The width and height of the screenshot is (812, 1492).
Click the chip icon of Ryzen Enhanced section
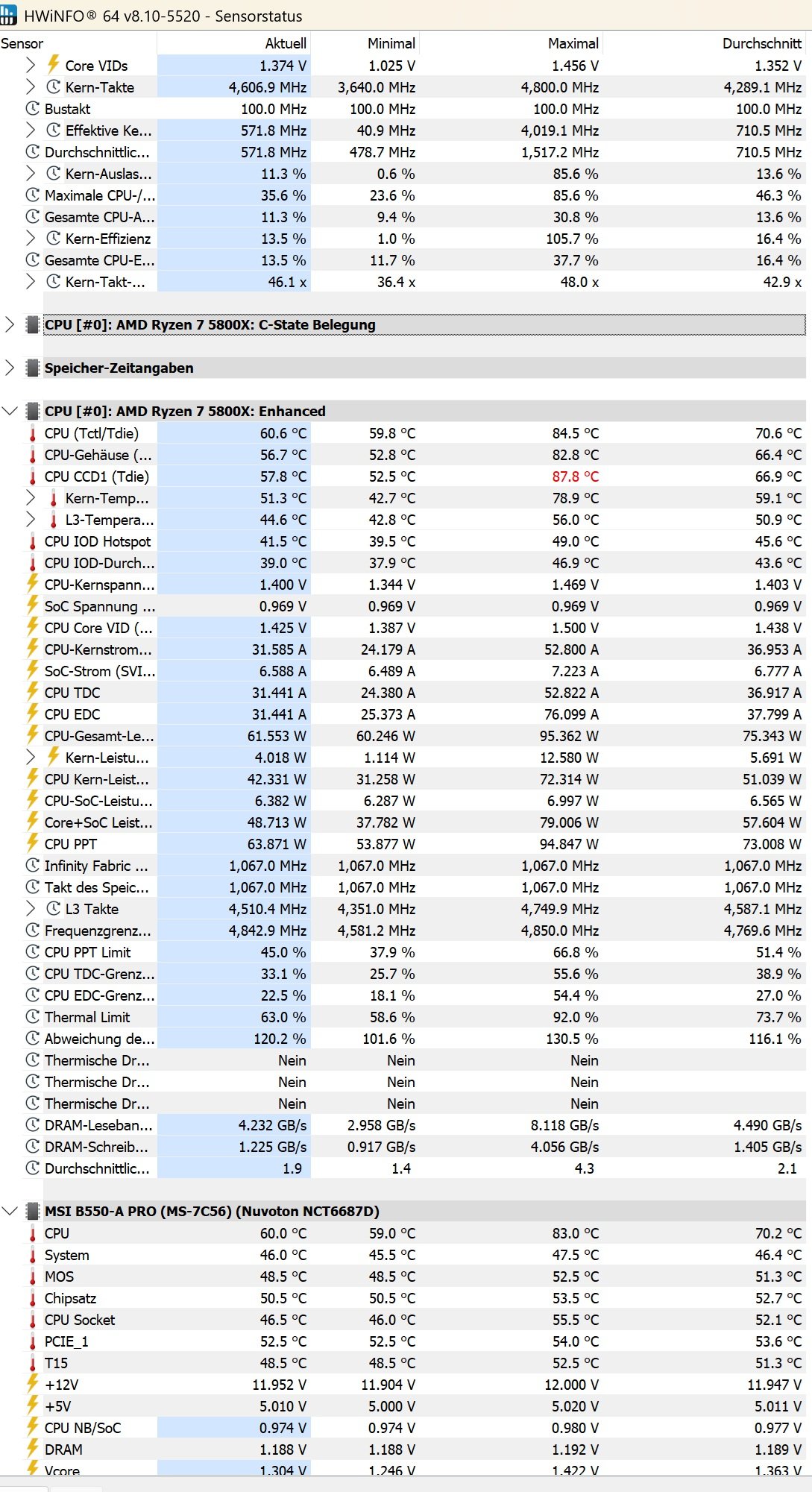[32, 412]
